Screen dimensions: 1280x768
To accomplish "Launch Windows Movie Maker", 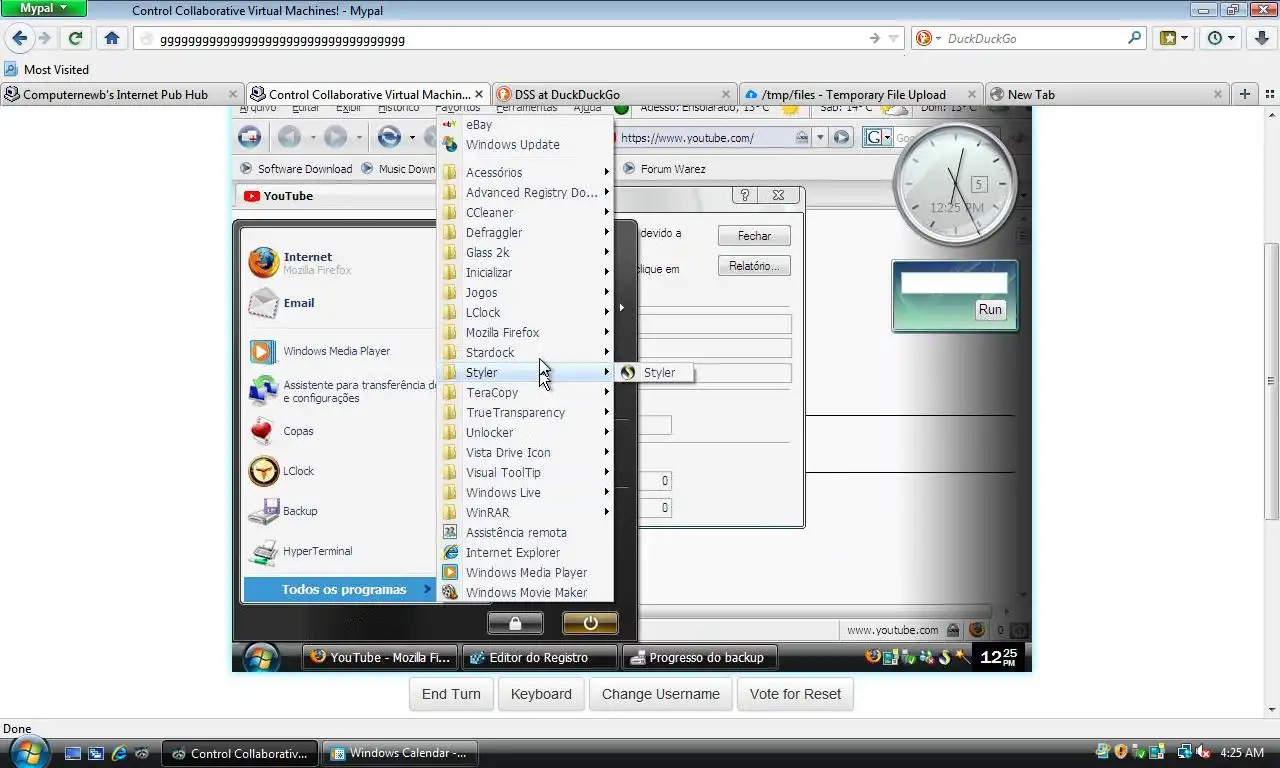I will (525, 593).
